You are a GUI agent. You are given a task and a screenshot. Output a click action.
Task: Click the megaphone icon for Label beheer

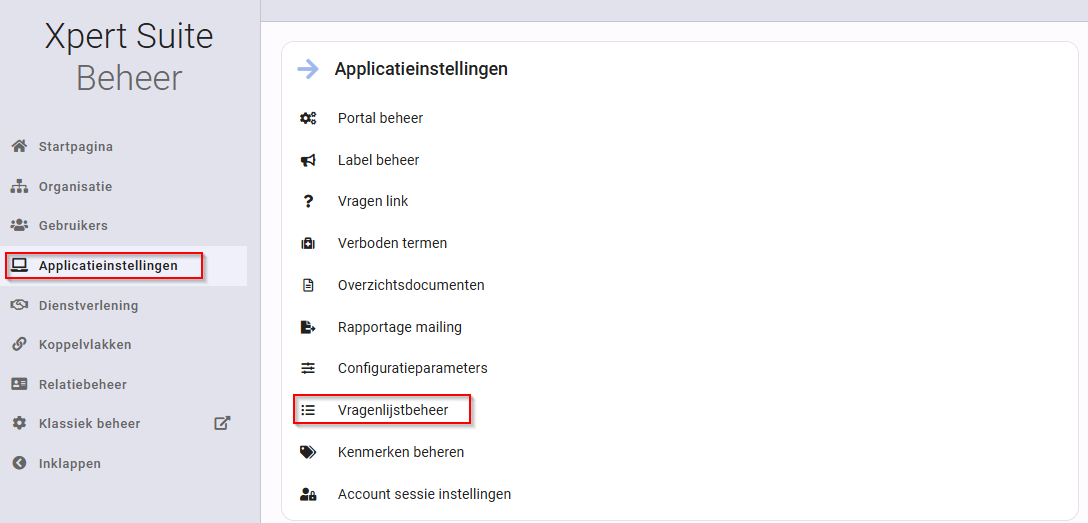(308, 160)
